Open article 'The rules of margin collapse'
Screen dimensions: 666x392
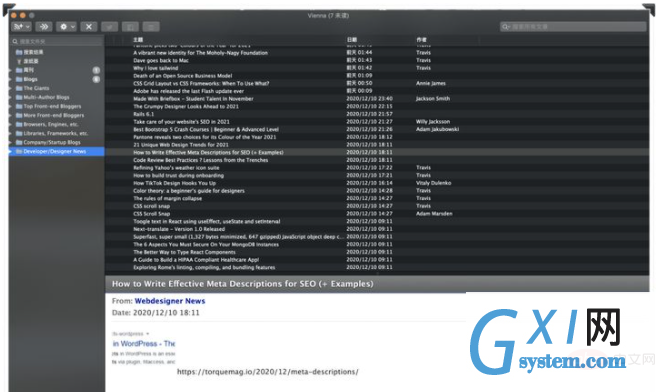pos(168,198)
